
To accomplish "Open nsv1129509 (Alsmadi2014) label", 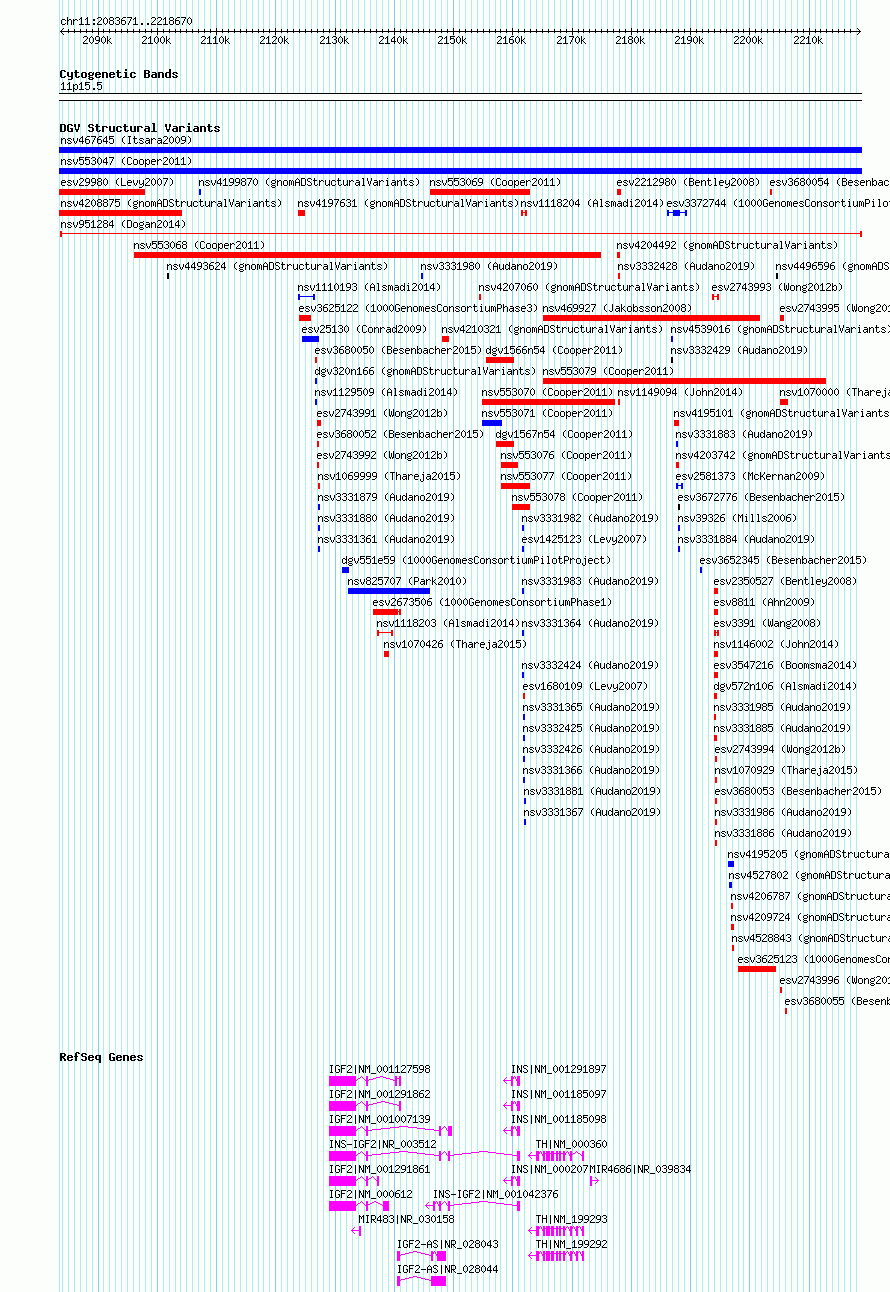I will 386,392.
